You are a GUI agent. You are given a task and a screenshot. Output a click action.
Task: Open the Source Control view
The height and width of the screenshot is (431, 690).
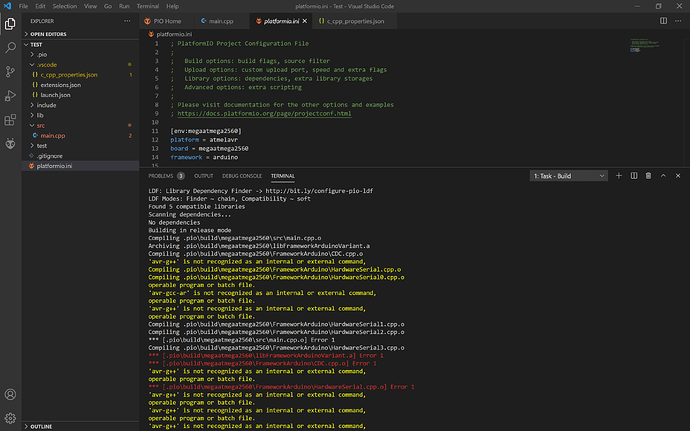coord(10,71)
